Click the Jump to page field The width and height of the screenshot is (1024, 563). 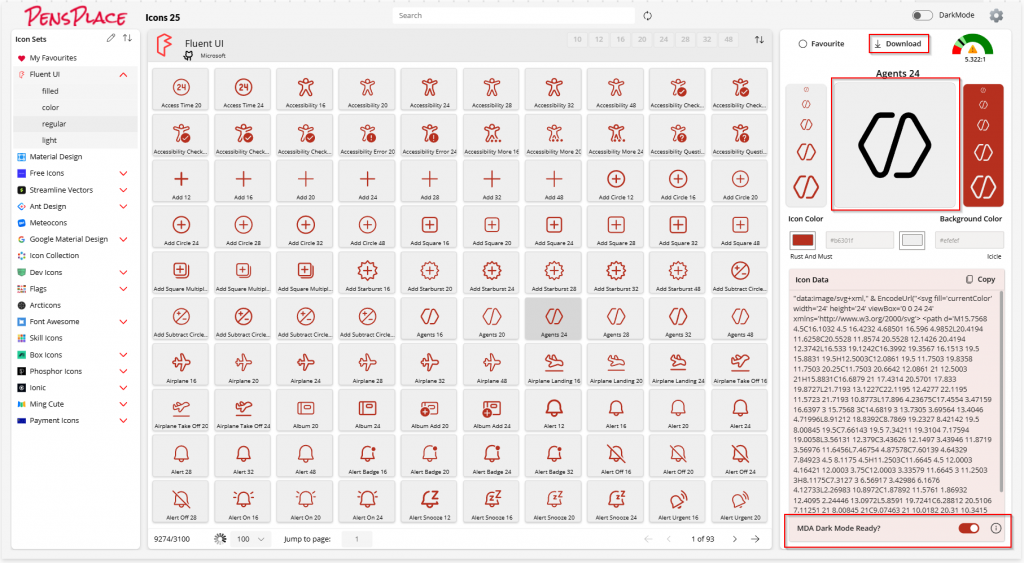(x=357, y=539)
